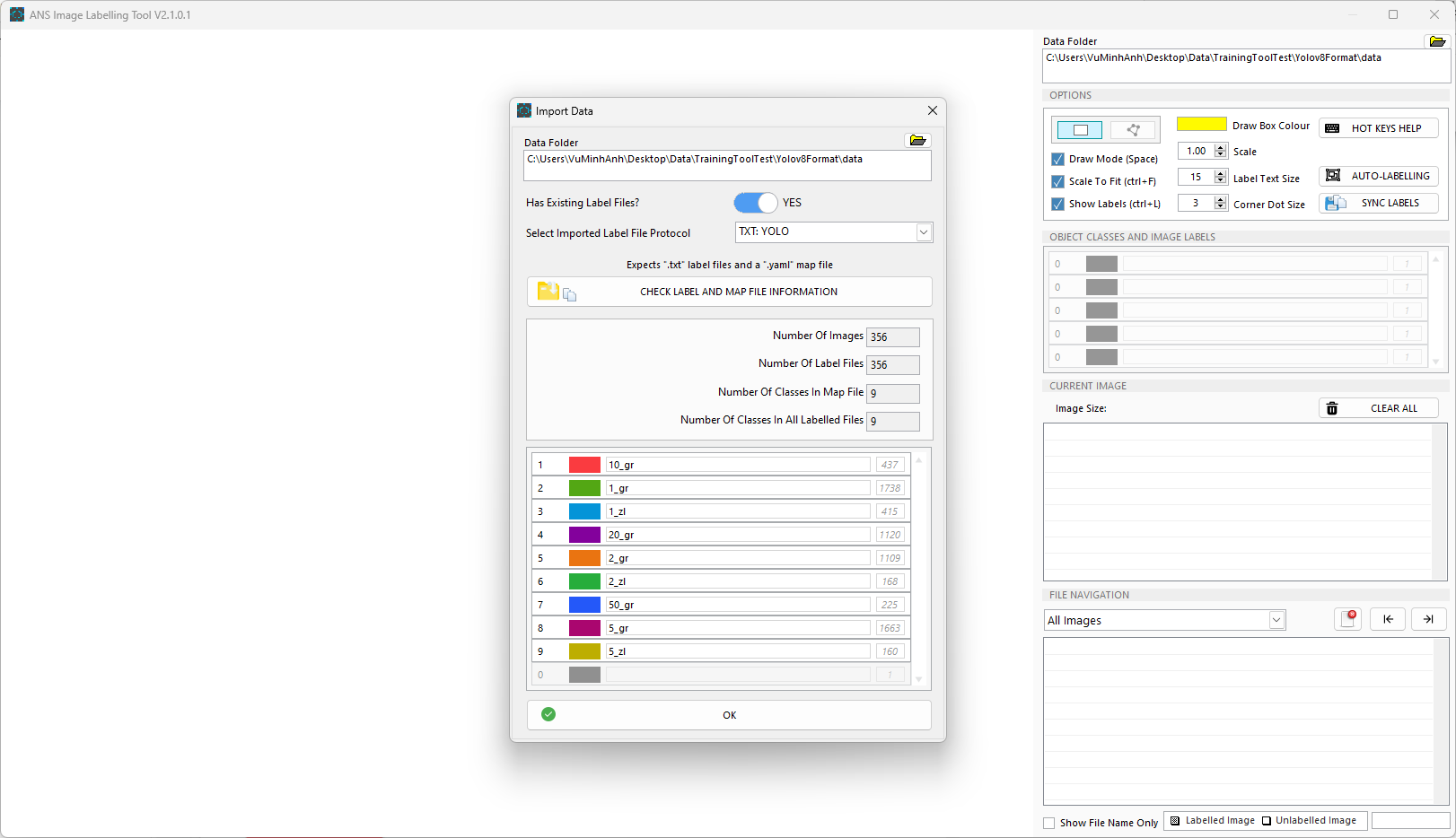Disable Show Labels (ctrl+L) checkbox

(x=1058, y=204)
